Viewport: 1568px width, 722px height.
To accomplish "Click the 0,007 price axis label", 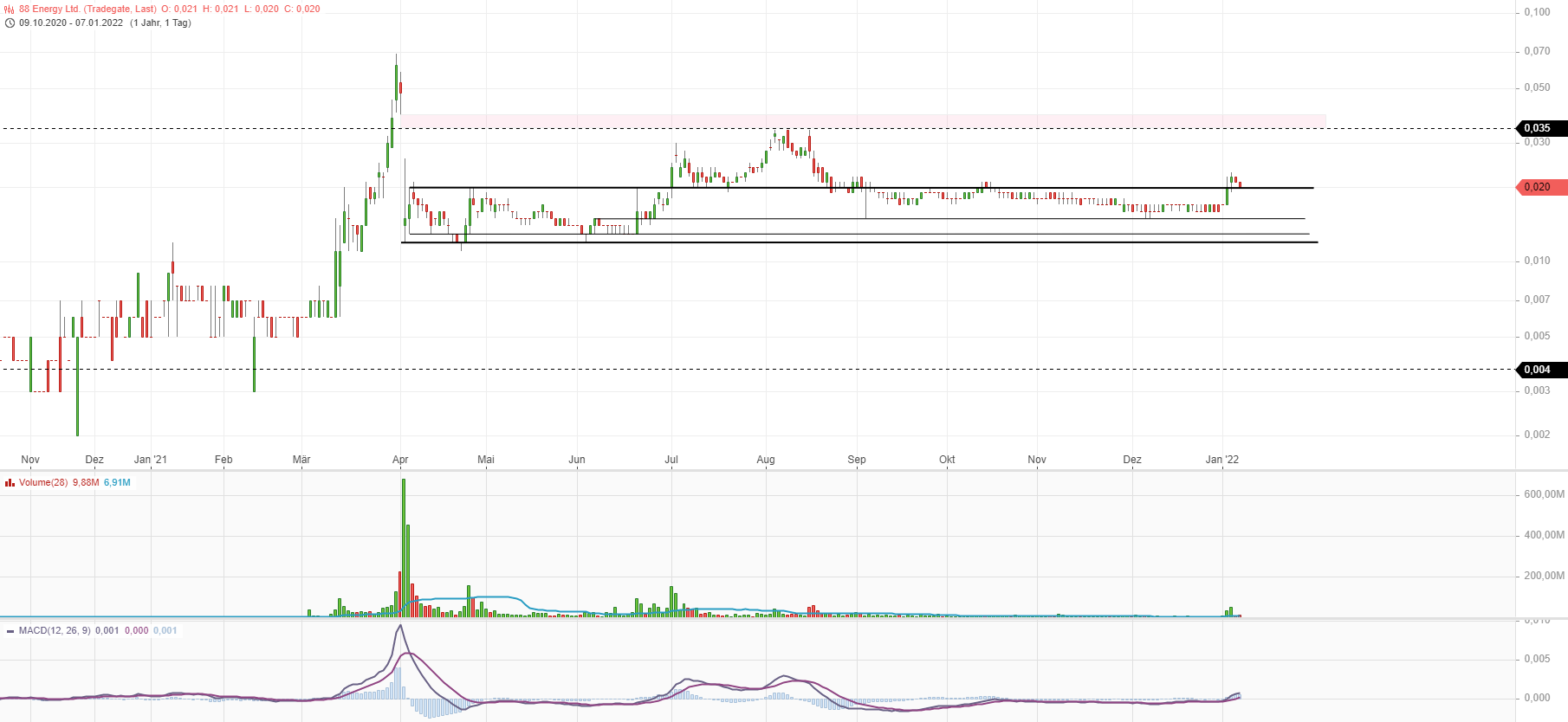I will pyautogui.click(x=1538, y=300).
